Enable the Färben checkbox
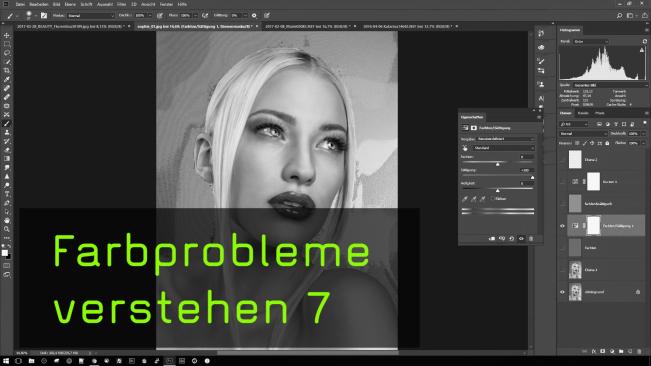Image resolution: width=651 pixels, height=366 pixels. [x=492, y=199]
